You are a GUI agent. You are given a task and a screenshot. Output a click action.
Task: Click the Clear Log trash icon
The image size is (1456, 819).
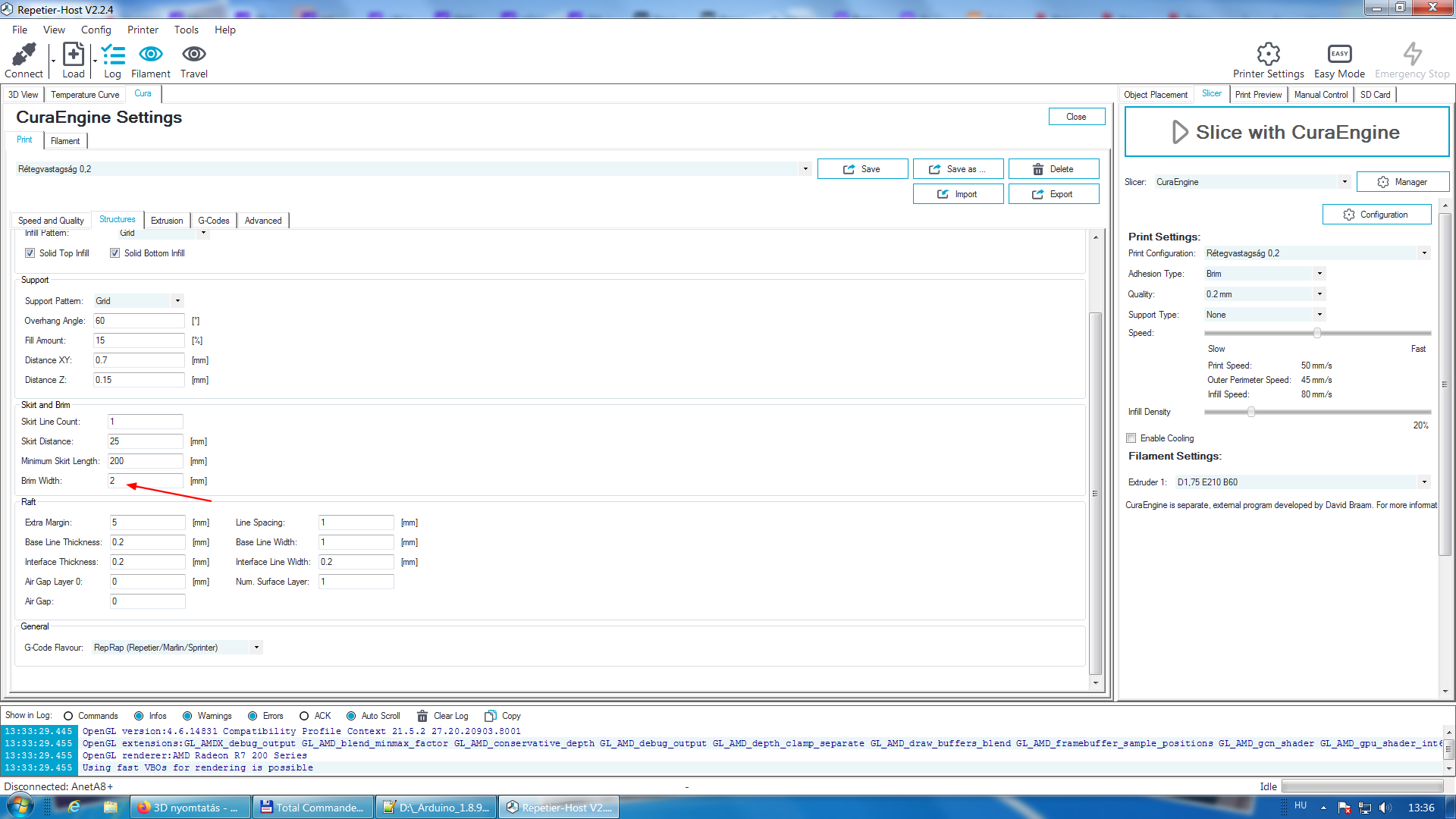tap(422, 716)
